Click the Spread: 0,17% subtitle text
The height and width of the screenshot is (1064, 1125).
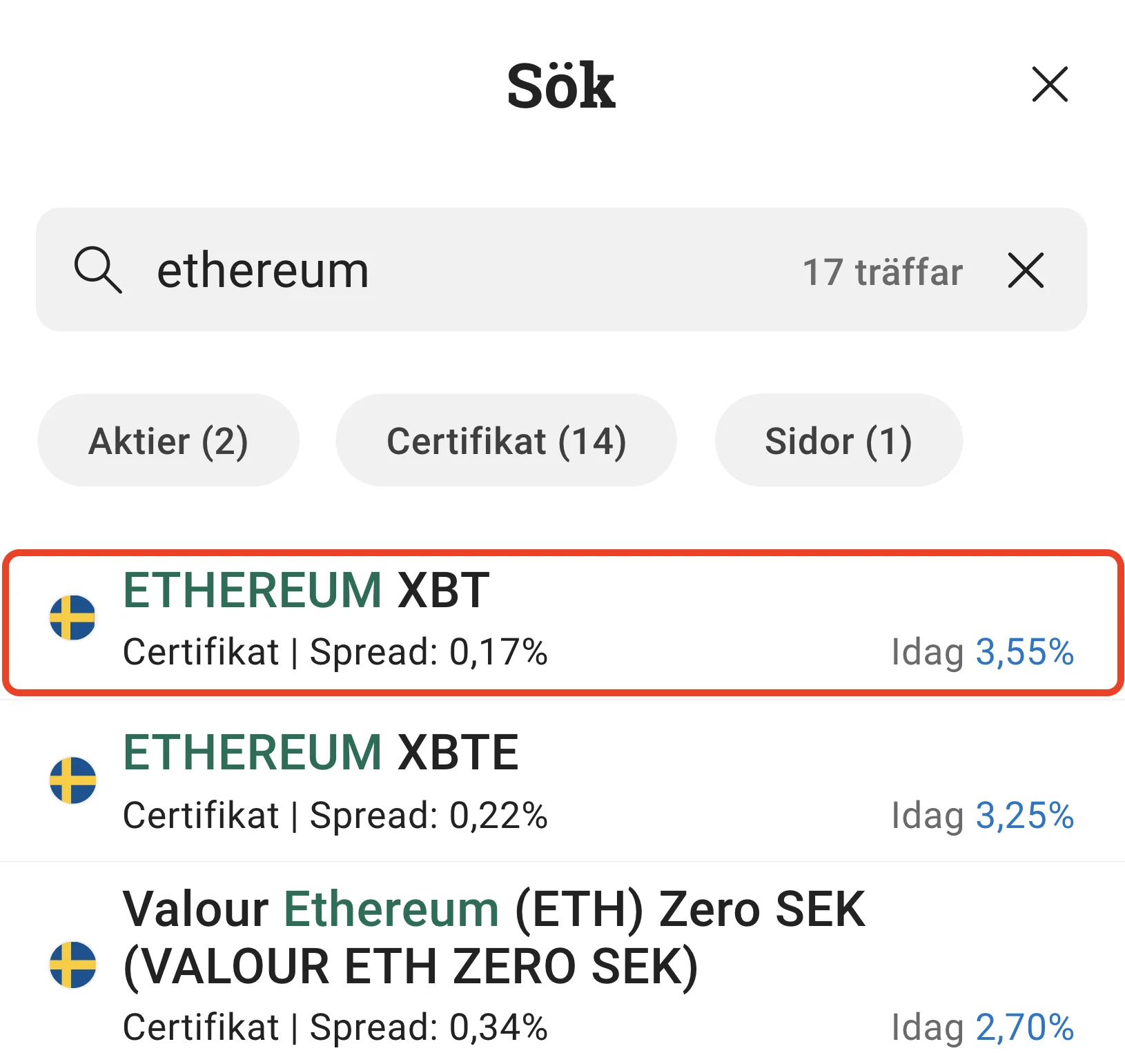click(429, 652)
